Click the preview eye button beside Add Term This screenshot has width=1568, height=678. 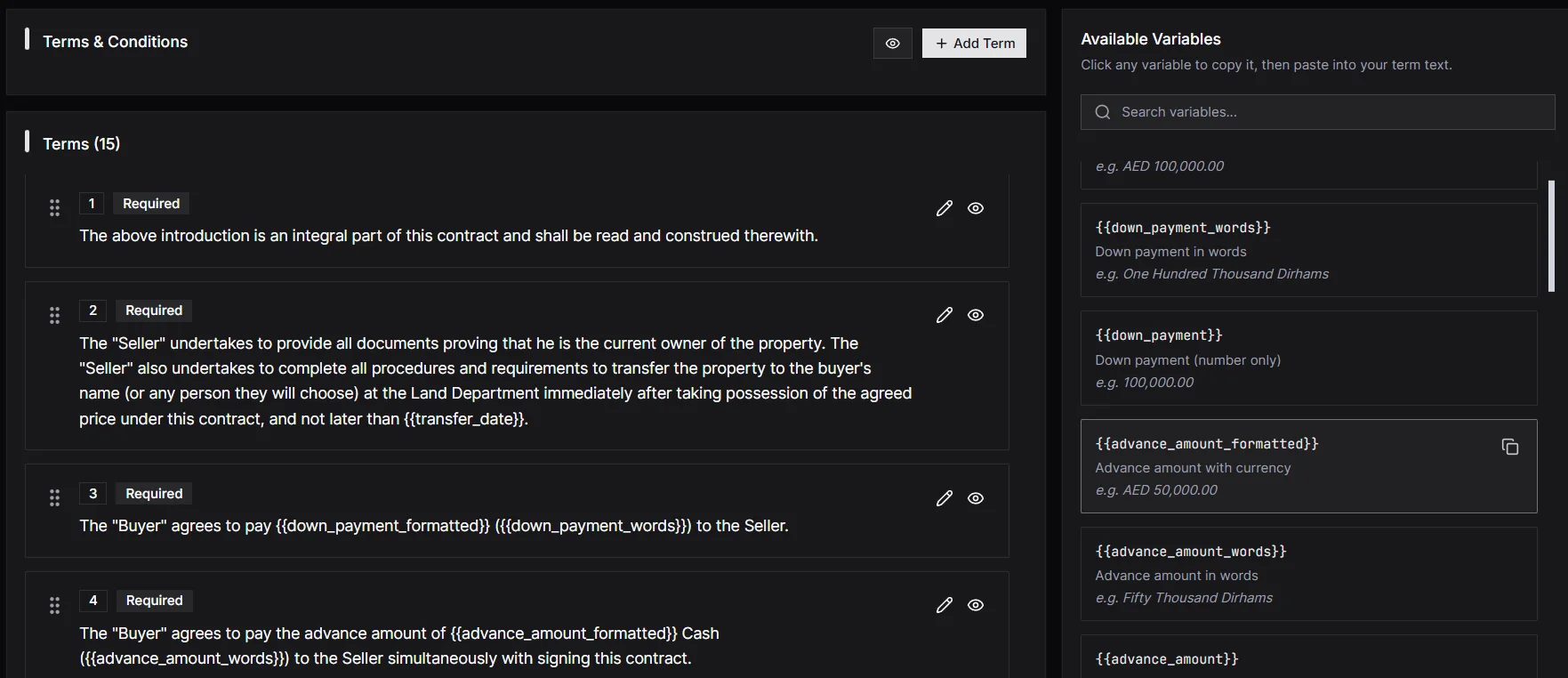[892, 44]
